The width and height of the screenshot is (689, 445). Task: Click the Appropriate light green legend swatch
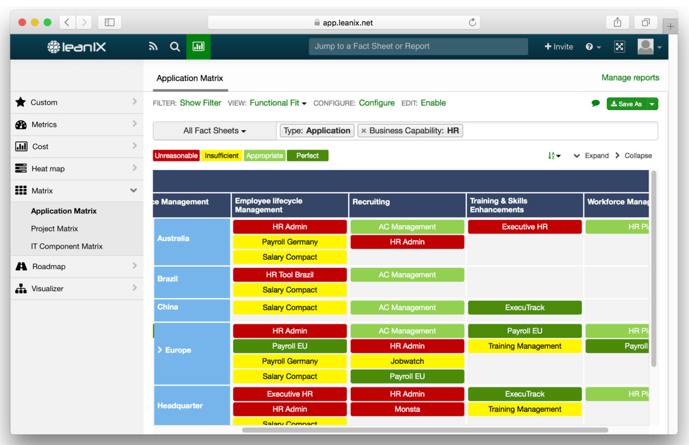[x=265, y=156]
